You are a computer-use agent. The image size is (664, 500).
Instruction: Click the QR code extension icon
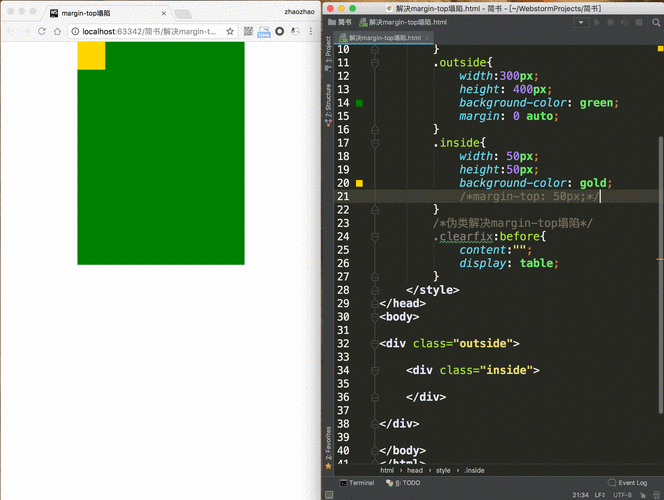pos(248,31)
